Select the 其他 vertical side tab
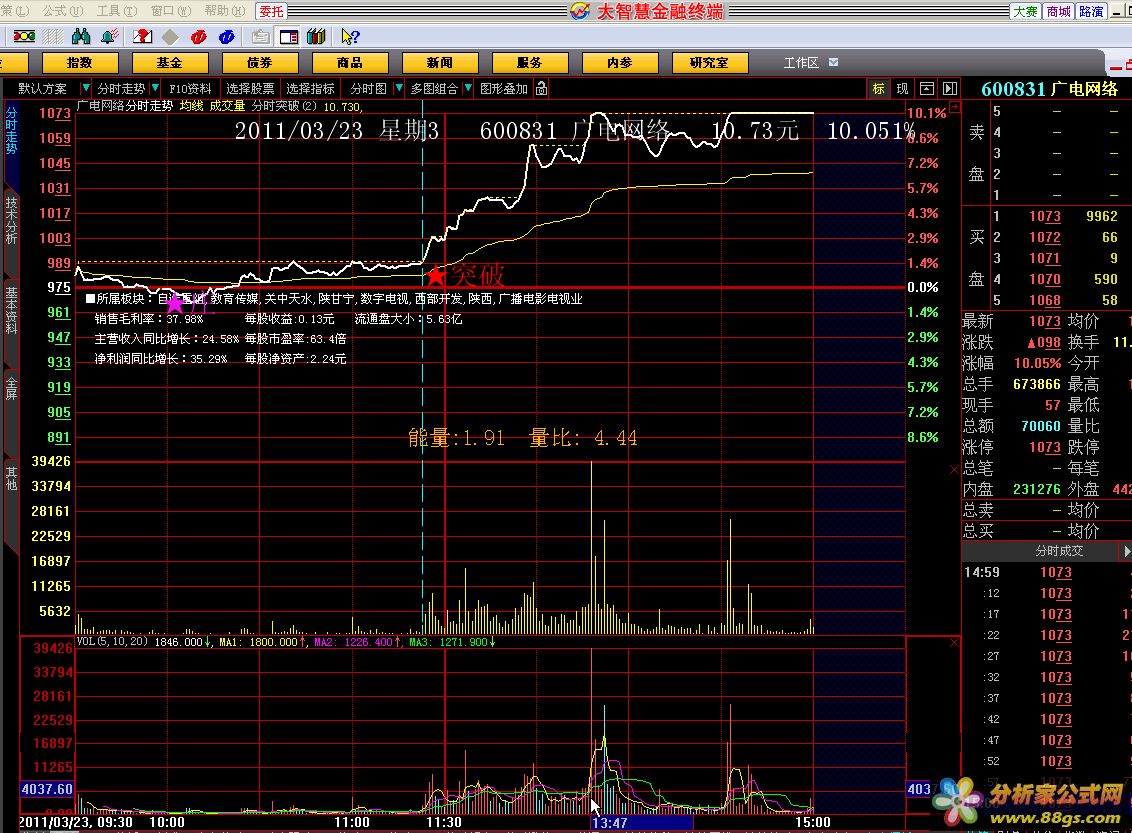Screen dimensions: 1132x833 click(x=11, y=478)
